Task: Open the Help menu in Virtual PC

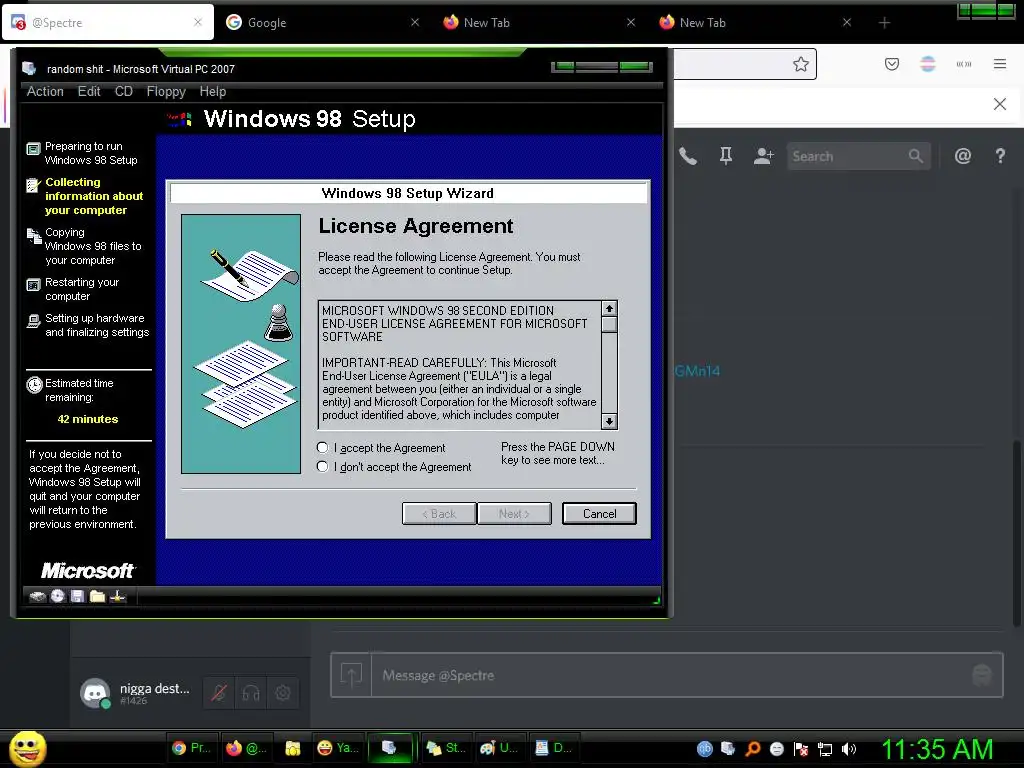Action: tap(212, 91)
